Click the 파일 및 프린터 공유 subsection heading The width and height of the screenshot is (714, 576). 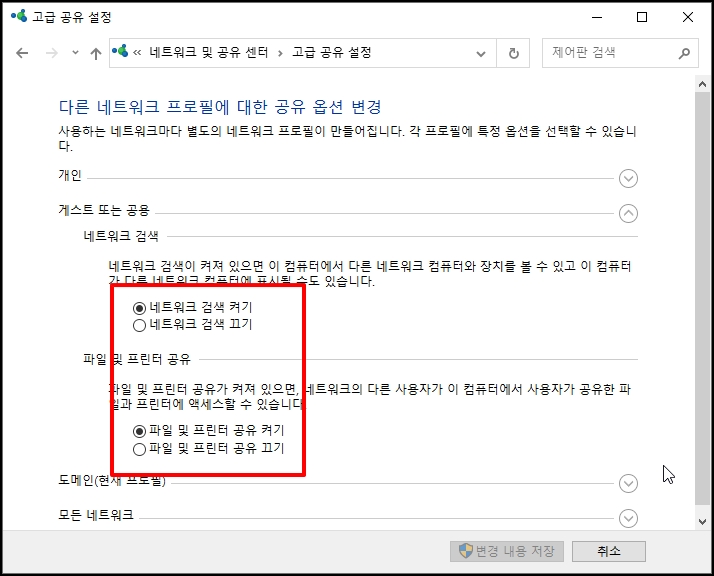coord(137,359)
